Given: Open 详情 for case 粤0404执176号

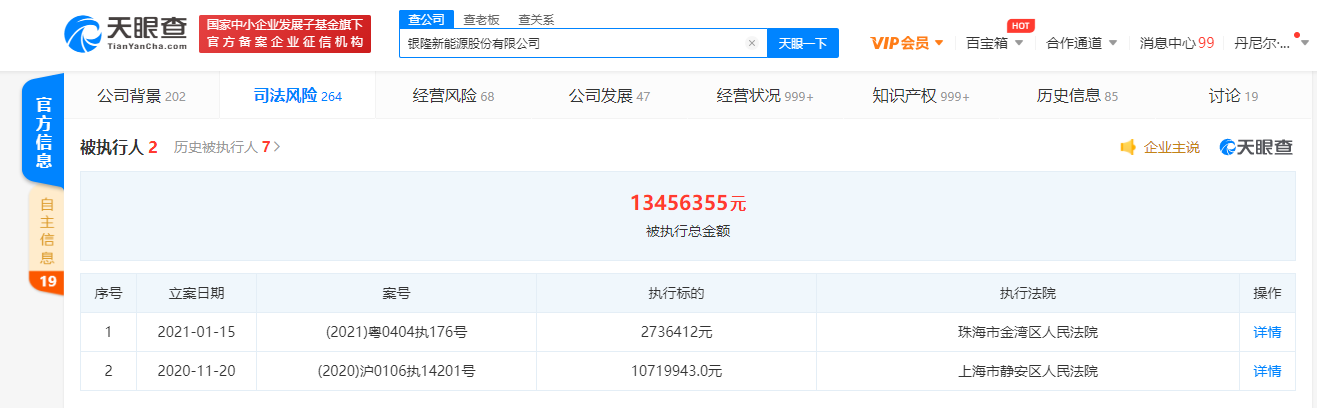Looking at the screenshot, I should click(x=1267, y=332).
